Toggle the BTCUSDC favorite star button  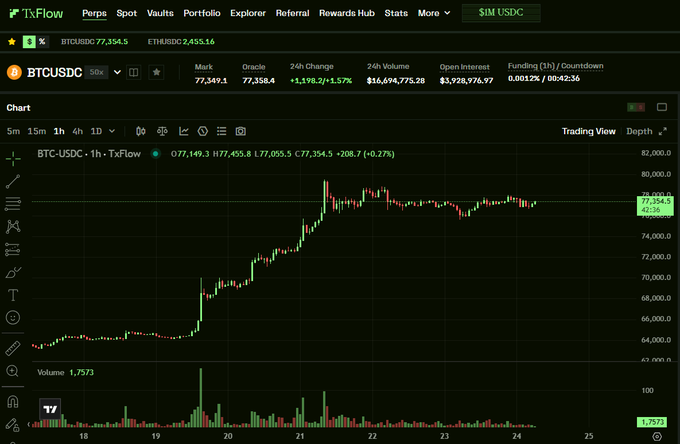[157, 72]
